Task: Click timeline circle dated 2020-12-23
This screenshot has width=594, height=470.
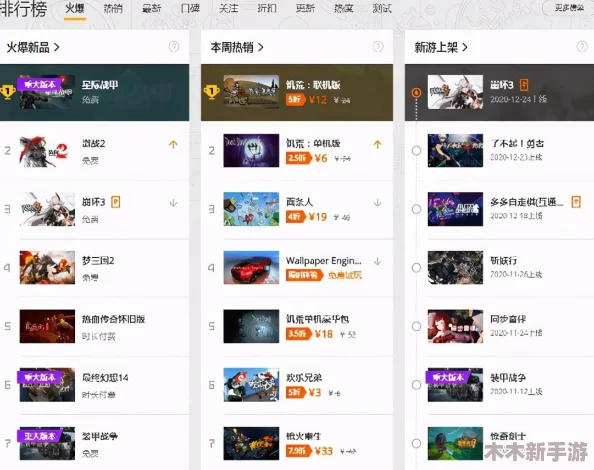Action: (416, 151)
